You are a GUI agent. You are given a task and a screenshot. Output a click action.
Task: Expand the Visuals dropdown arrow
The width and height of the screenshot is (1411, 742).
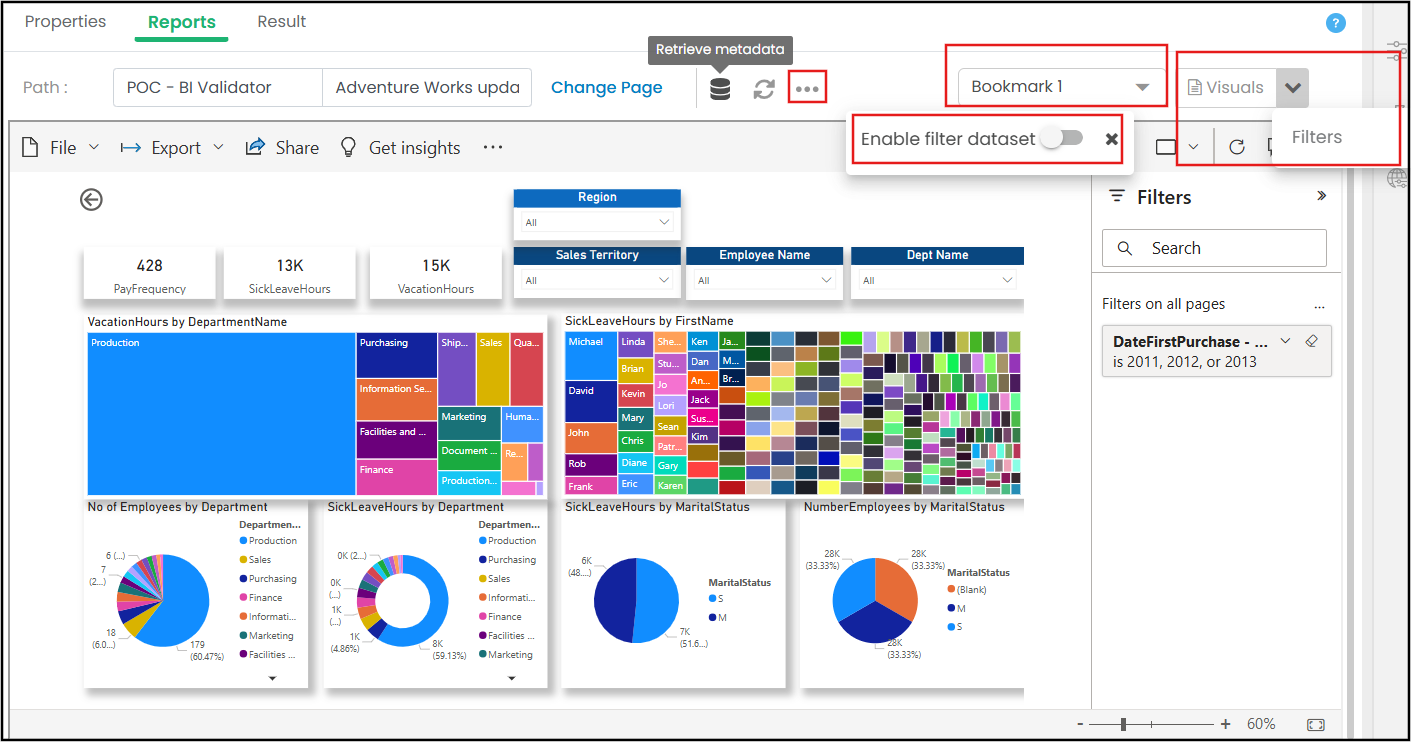pyautogui.click(x=1292, y=88)
